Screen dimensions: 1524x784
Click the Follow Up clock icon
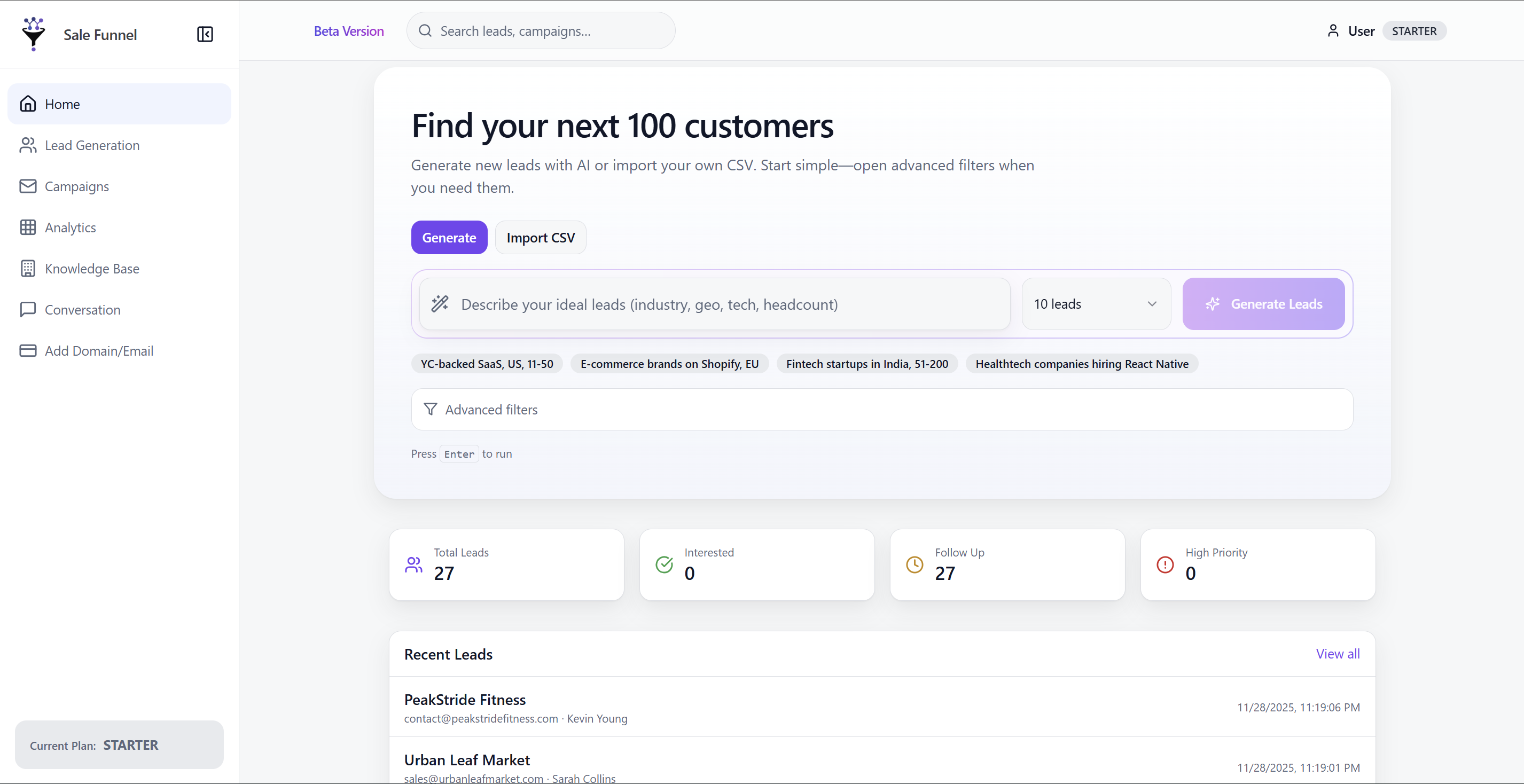click(x=914, y=565)
